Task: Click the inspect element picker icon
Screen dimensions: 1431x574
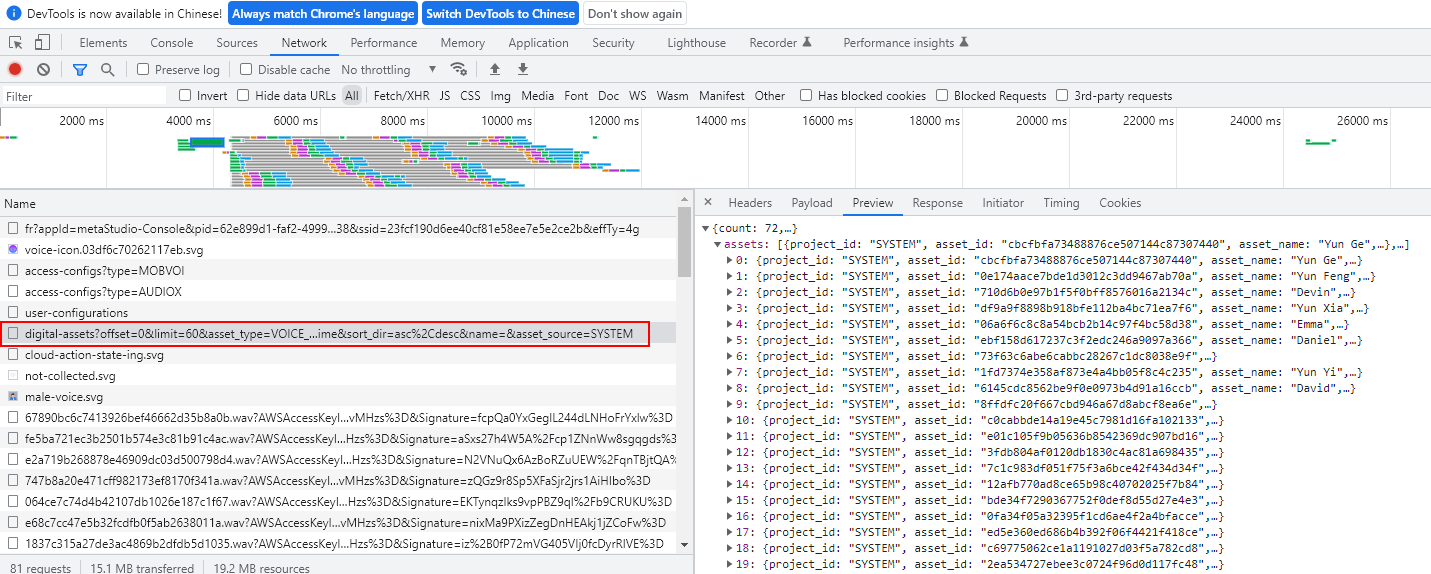Action: click(16, 43)
